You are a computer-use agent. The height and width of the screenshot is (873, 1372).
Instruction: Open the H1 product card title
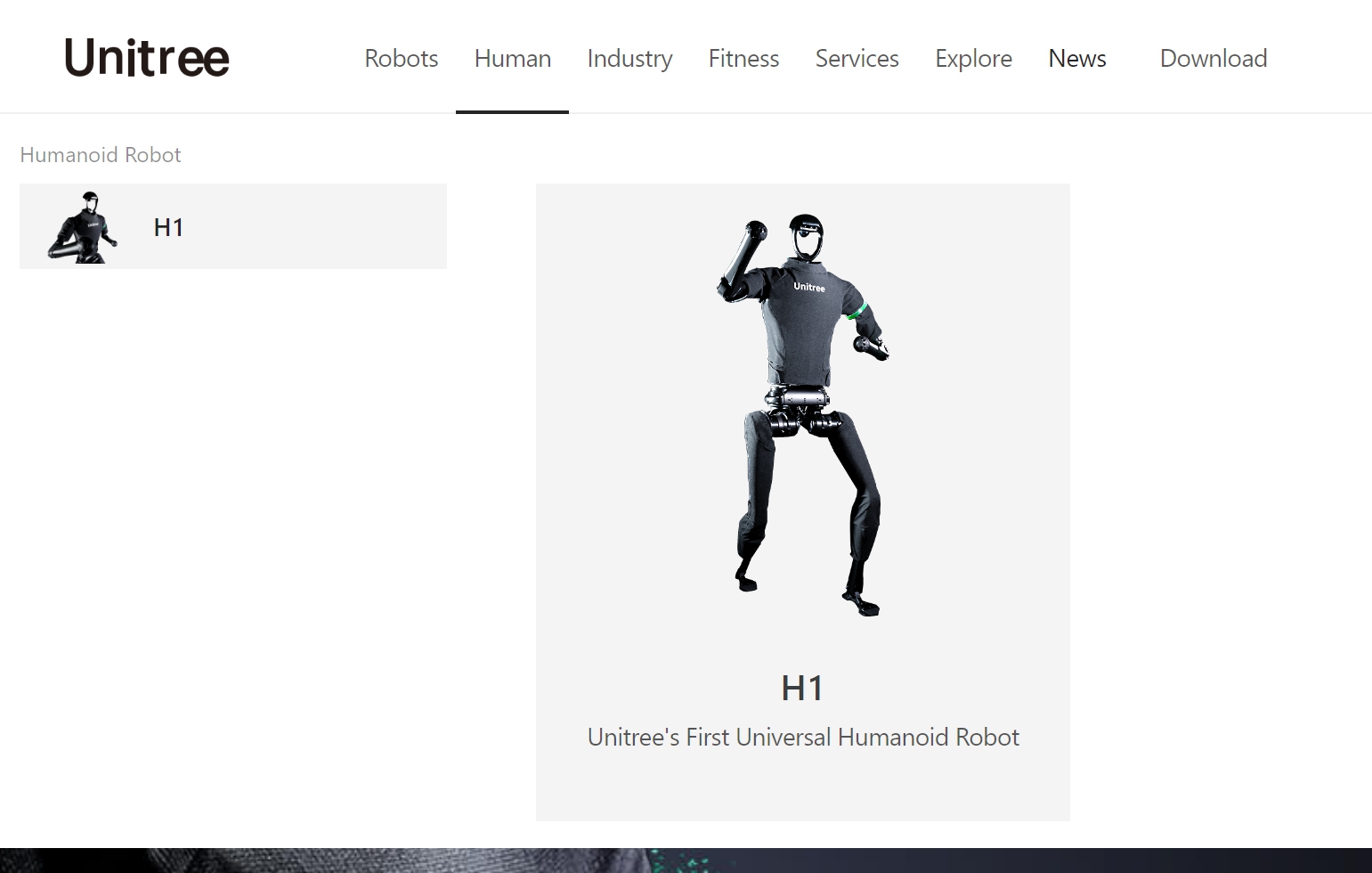pos(802,688)
